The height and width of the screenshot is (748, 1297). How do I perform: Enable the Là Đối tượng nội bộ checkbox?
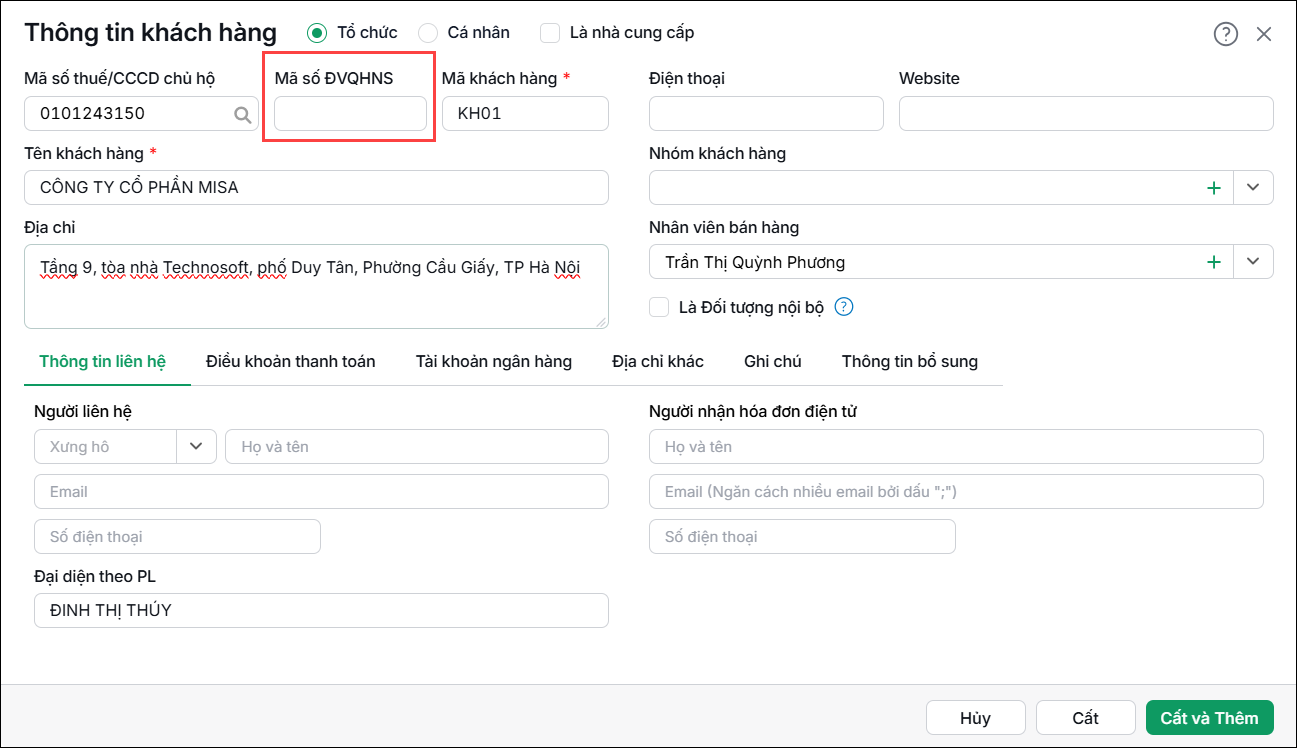pos(659,307)
